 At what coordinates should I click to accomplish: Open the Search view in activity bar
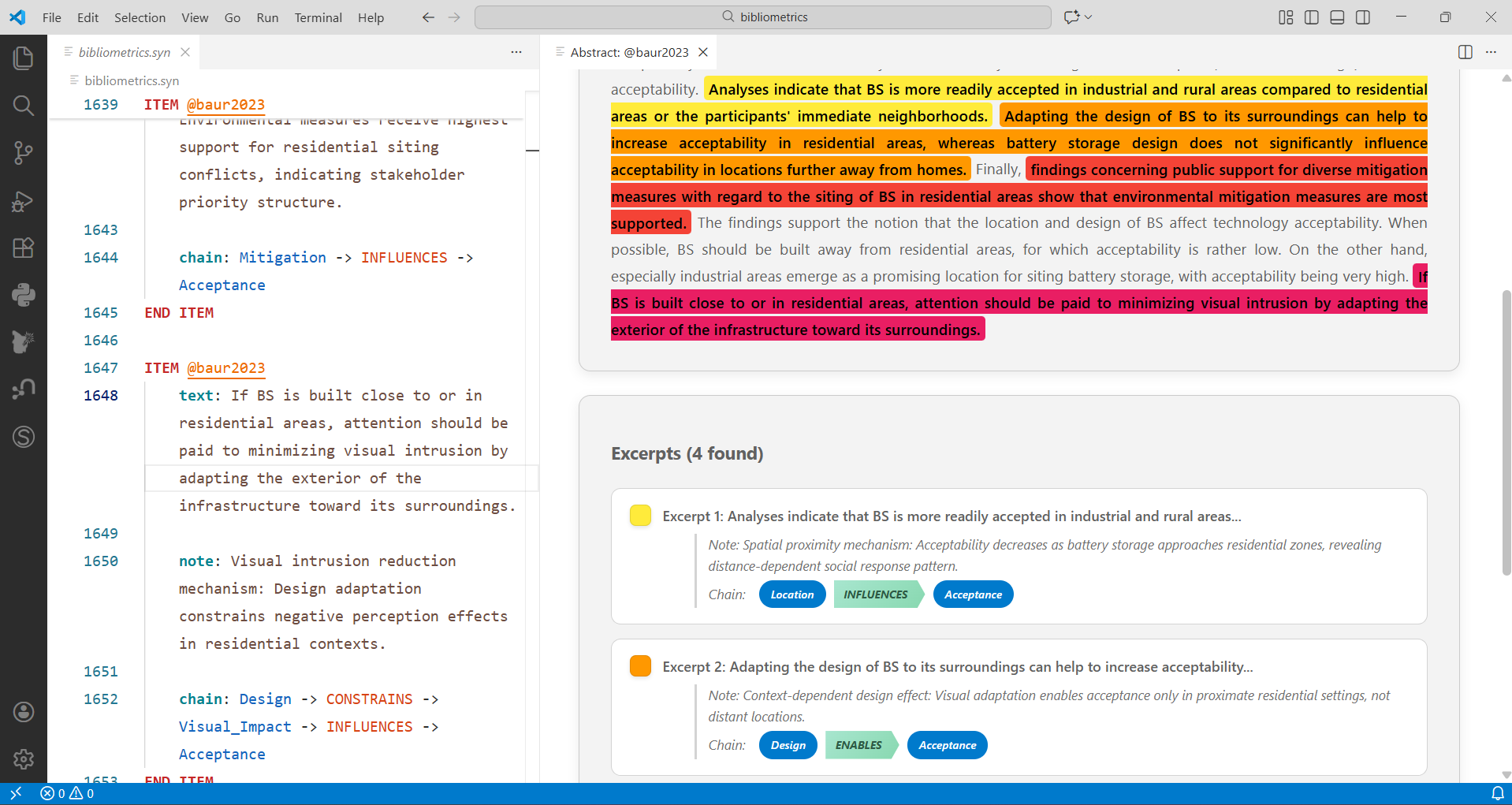tap(24, 106)
